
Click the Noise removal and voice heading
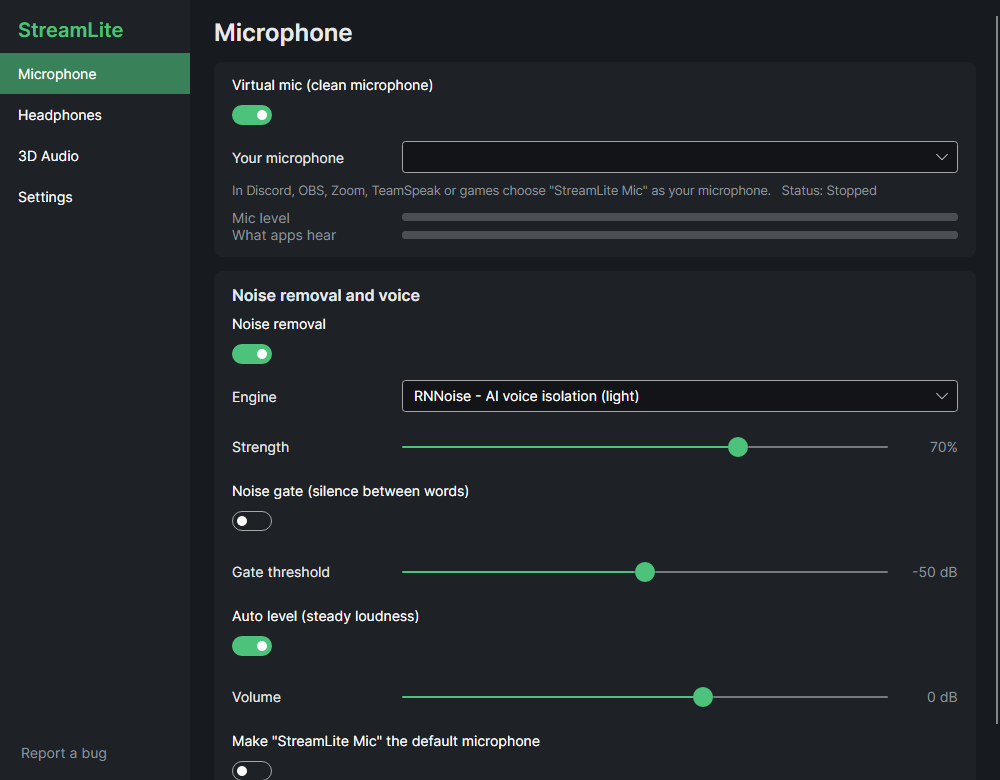326,295
